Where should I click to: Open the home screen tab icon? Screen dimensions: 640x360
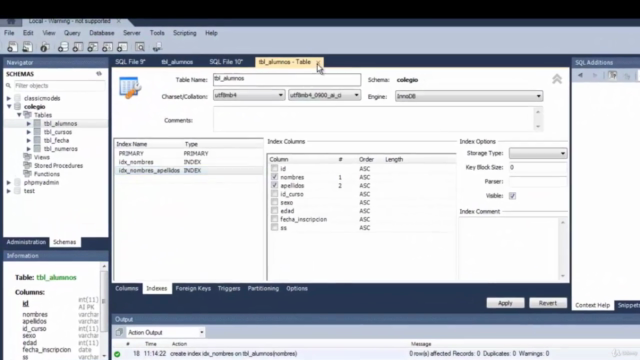point(11,21)
